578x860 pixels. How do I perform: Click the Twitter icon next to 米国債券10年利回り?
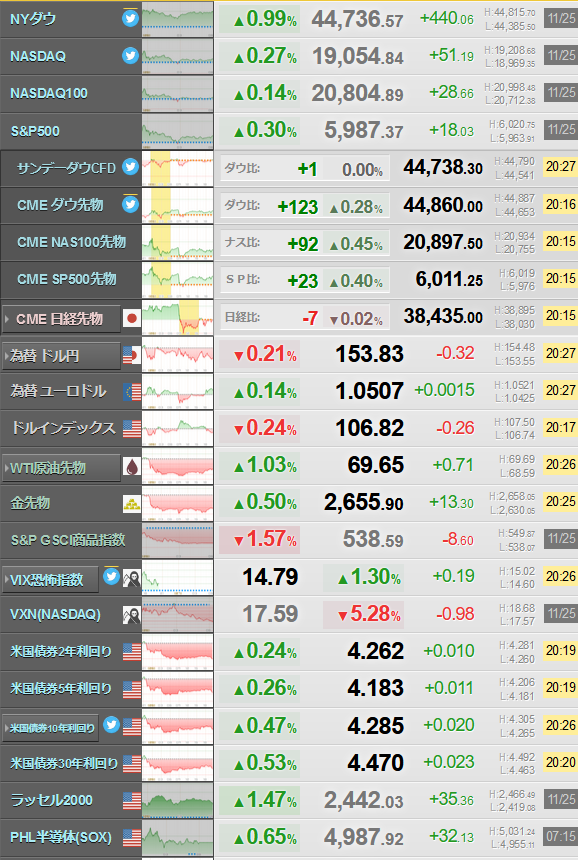coord(111,725)
